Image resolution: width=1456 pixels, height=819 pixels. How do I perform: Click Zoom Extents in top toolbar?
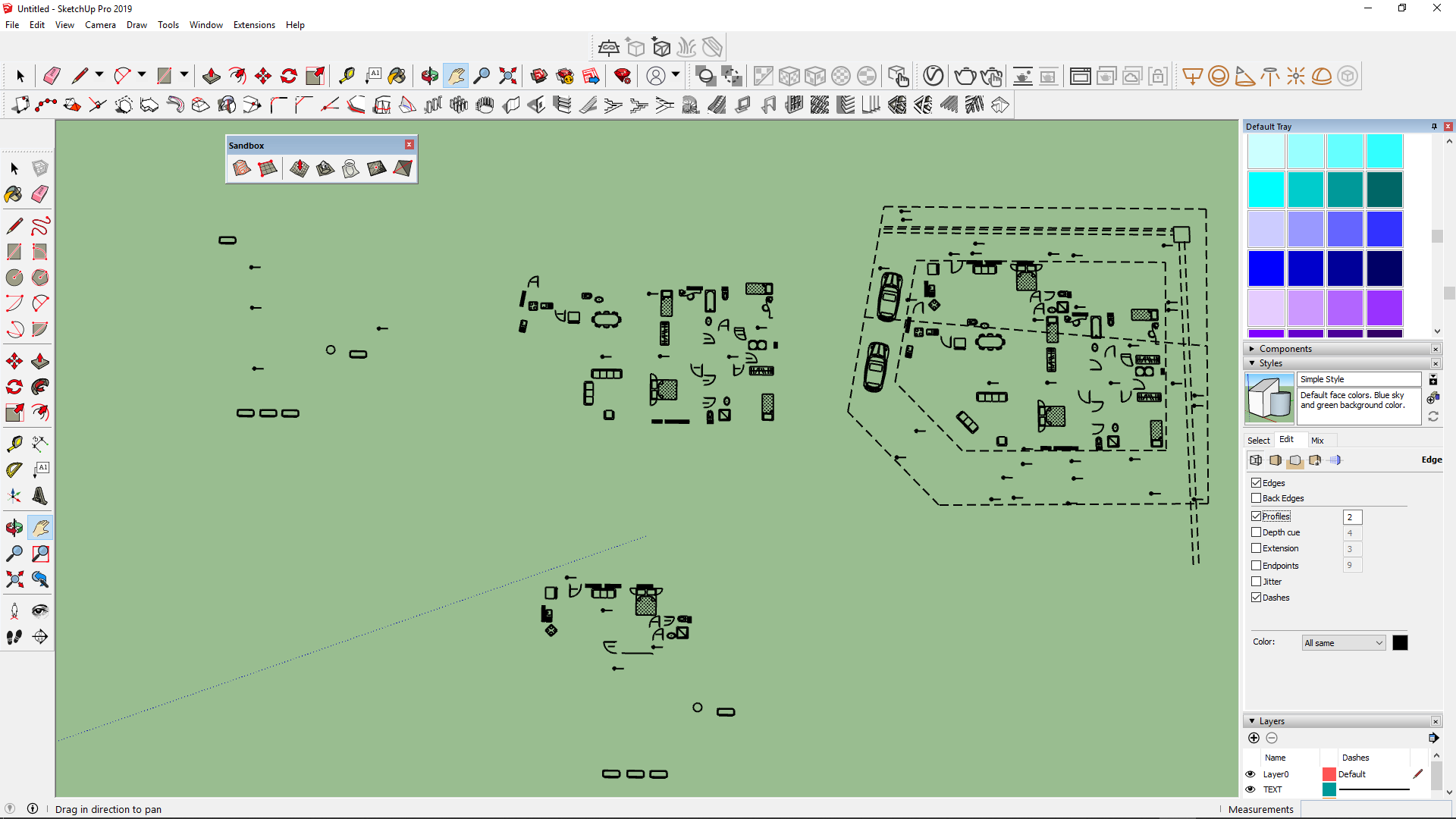click(x=507, y=76)
